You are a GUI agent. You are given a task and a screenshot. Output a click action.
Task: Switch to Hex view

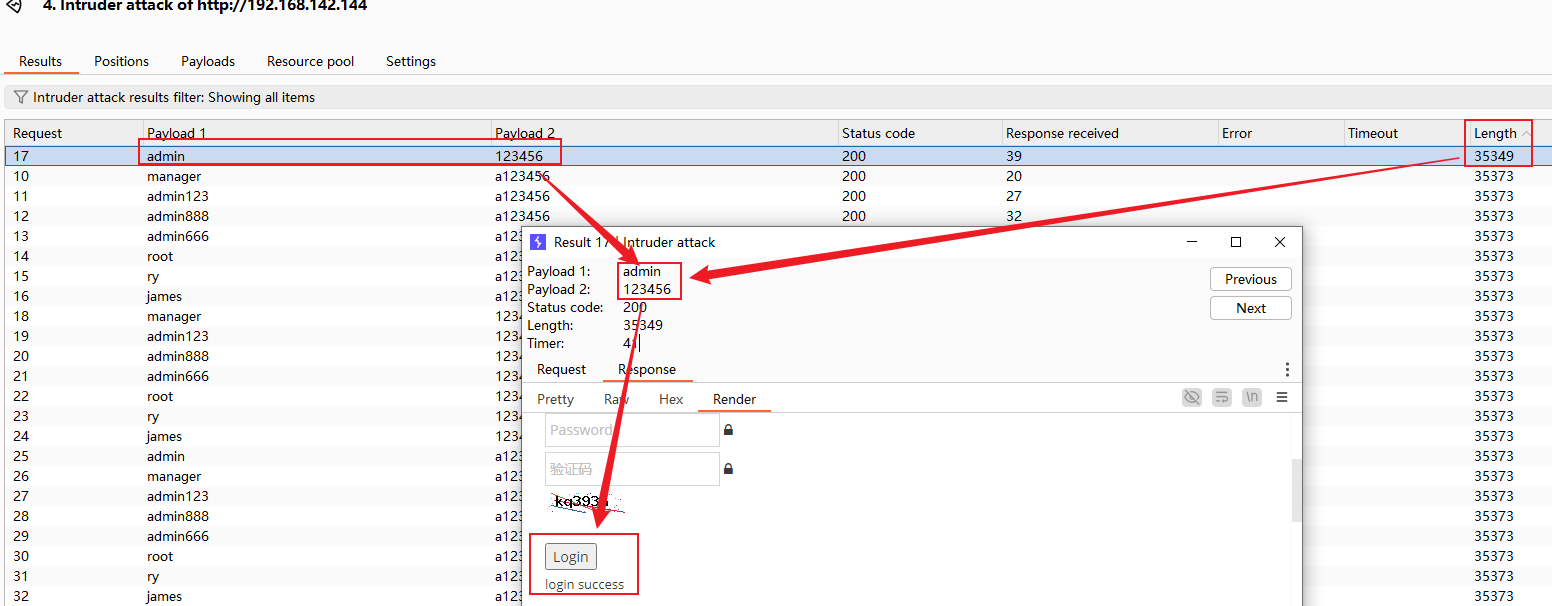pos(671,399)
